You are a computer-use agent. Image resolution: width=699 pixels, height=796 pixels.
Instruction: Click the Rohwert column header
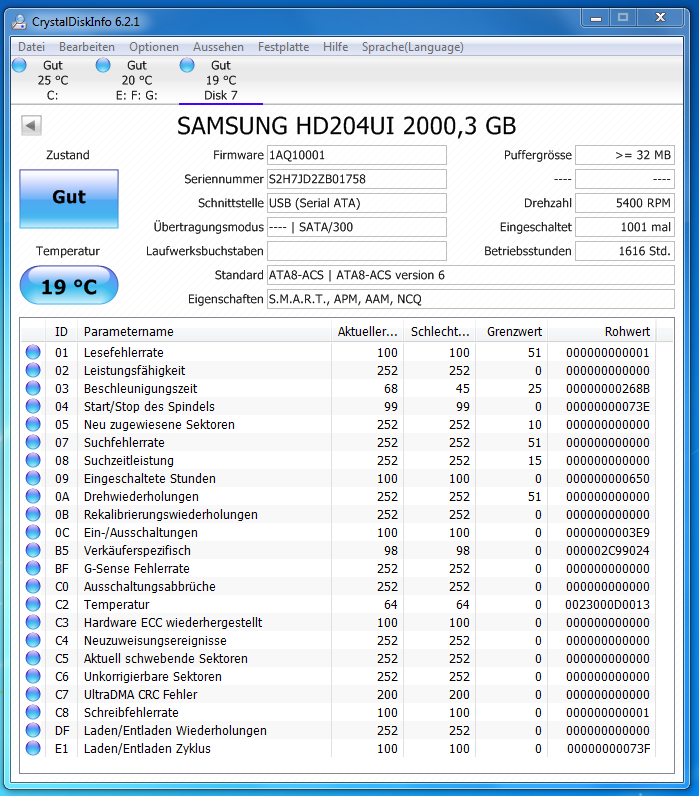602,331
